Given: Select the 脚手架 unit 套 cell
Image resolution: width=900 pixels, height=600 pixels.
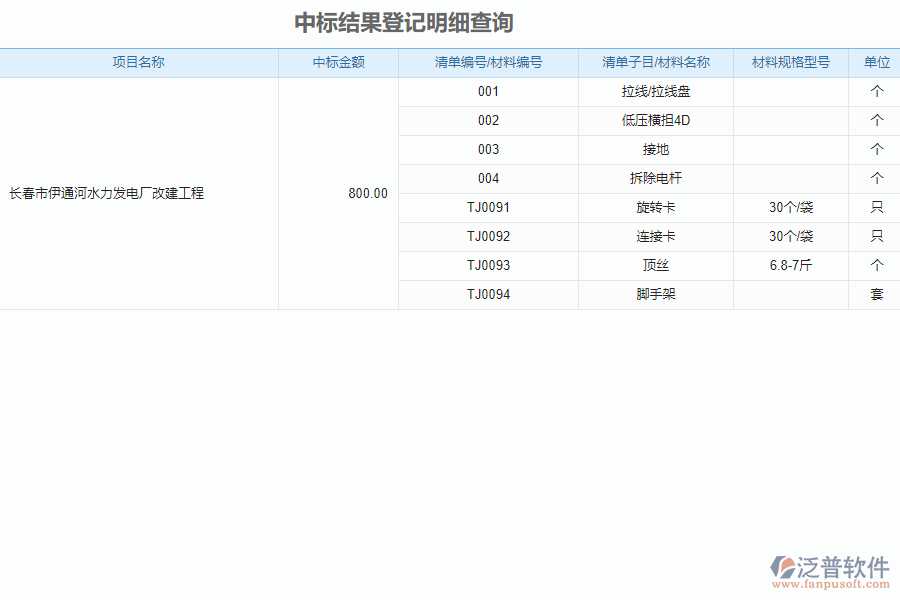Looking at the screenshot, I should (x=874, y=294).
